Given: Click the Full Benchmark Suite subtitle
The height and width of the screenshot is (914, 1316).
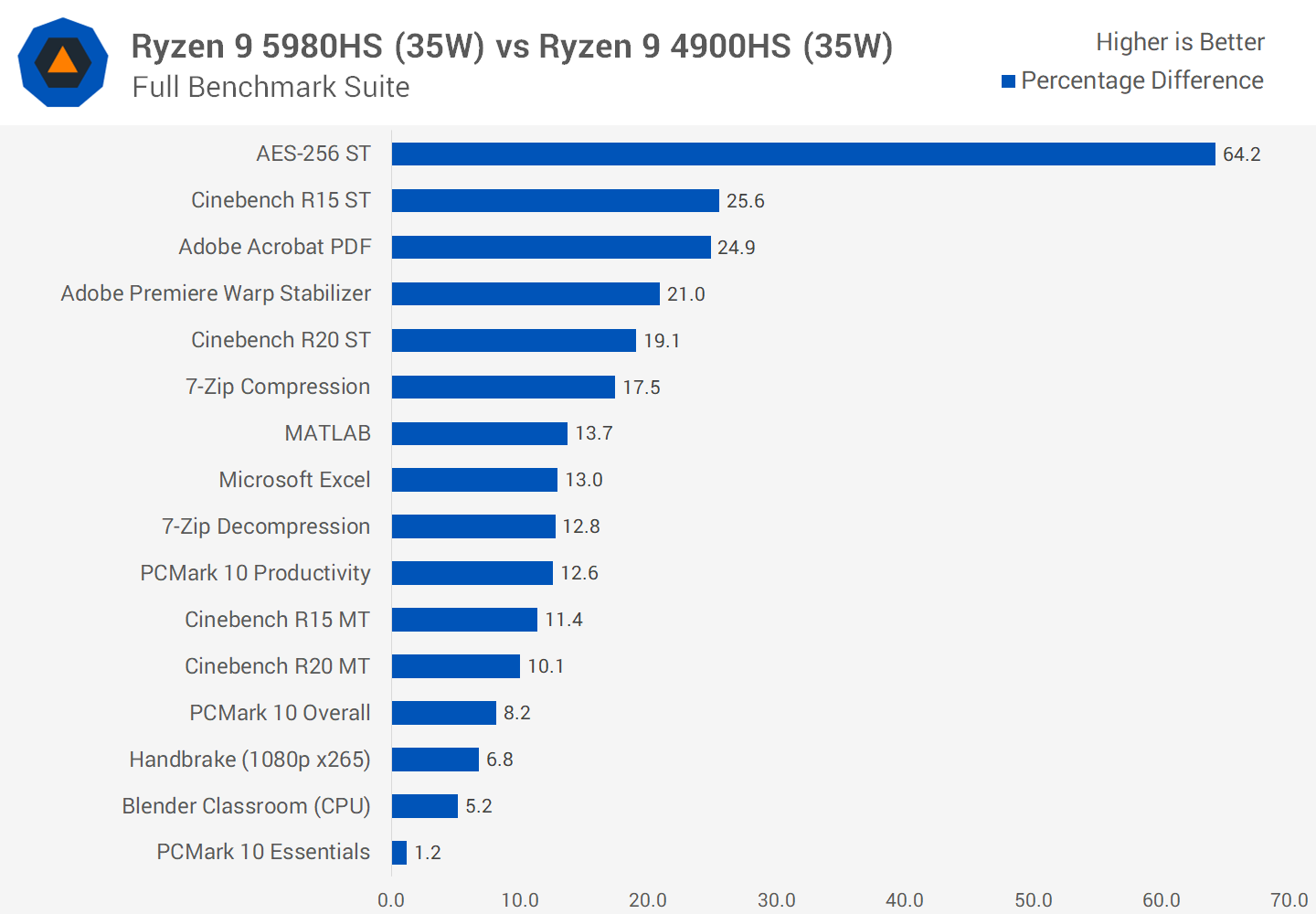Looking at the screenshot, I should click(271, 87).
